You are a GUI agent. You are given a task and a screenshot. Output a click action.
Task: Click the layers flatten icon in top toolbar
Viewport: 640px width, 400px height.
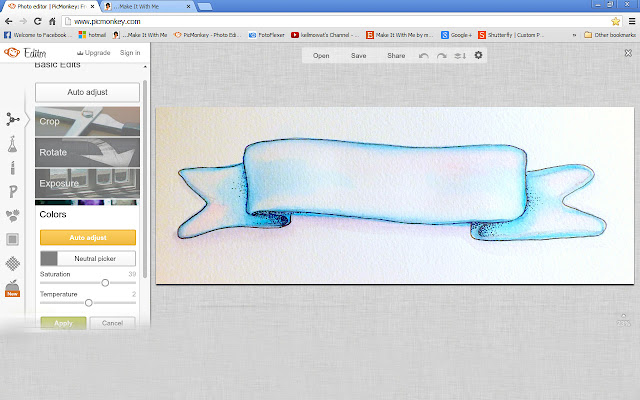[460, 56]
